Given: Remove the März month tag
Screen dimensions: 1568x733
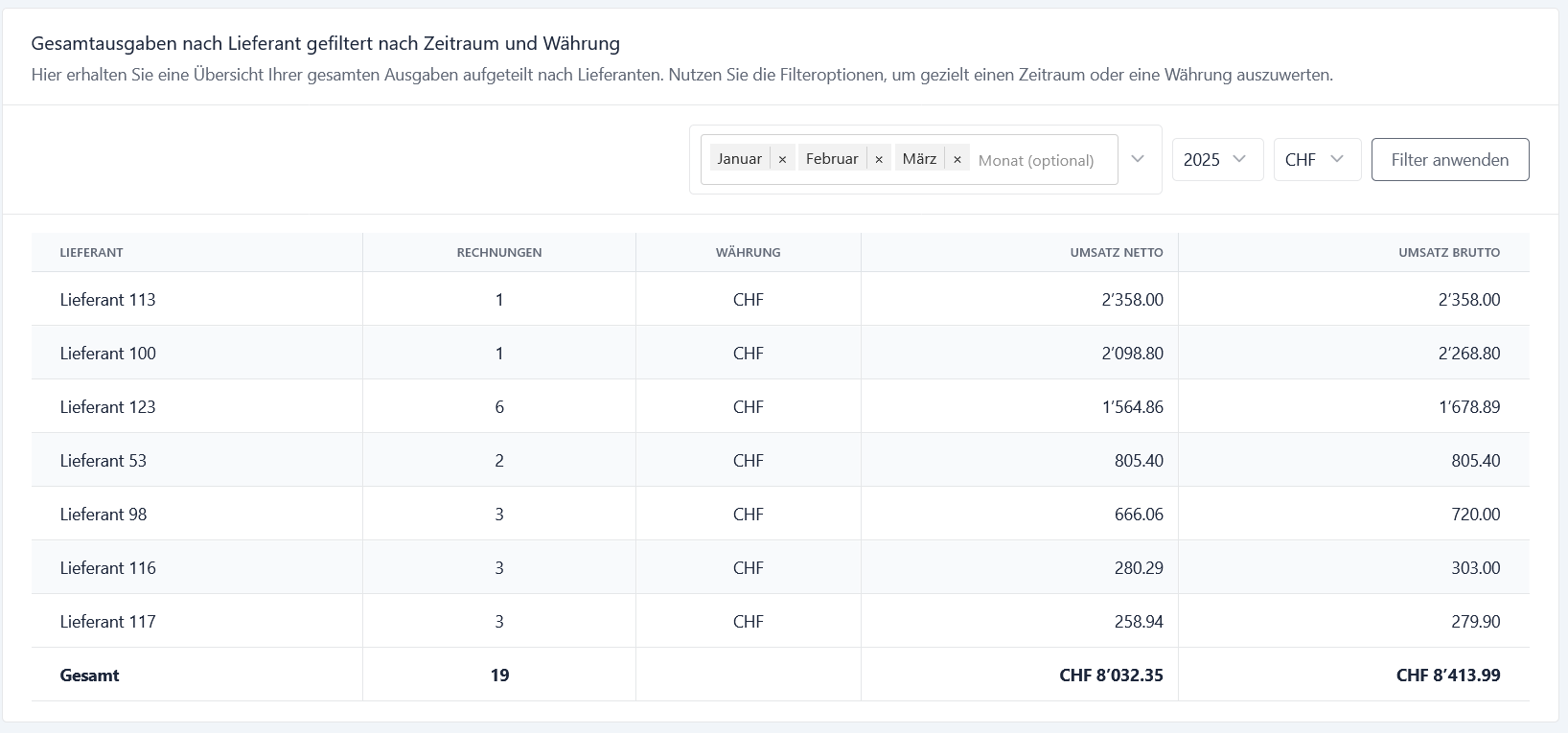Looking at the screenshot, I should 957,159.
